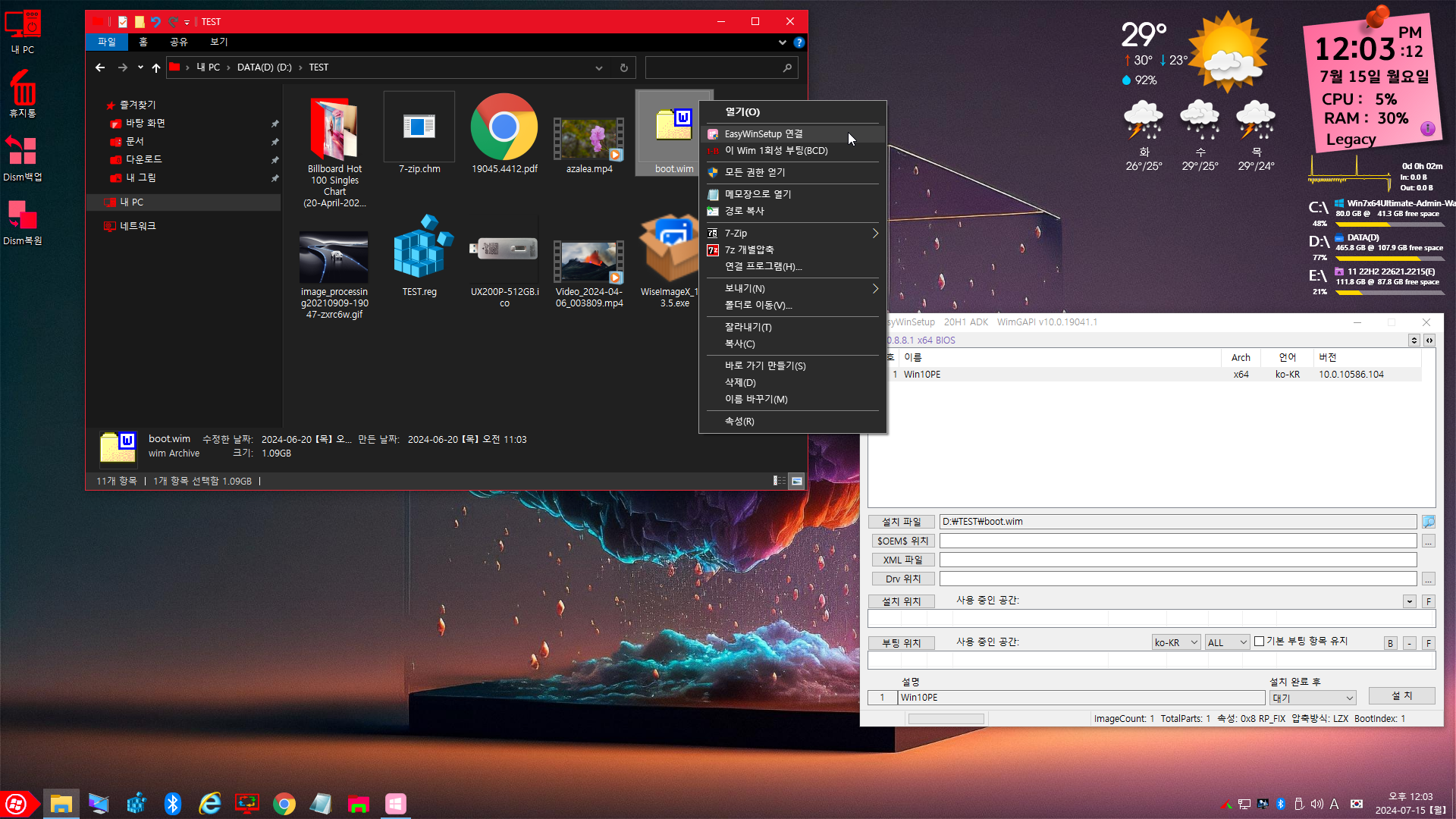Screen dimensions: 1456x819
Task: Open the 내 PC desktop icon
Action: (x=23, y=32)
